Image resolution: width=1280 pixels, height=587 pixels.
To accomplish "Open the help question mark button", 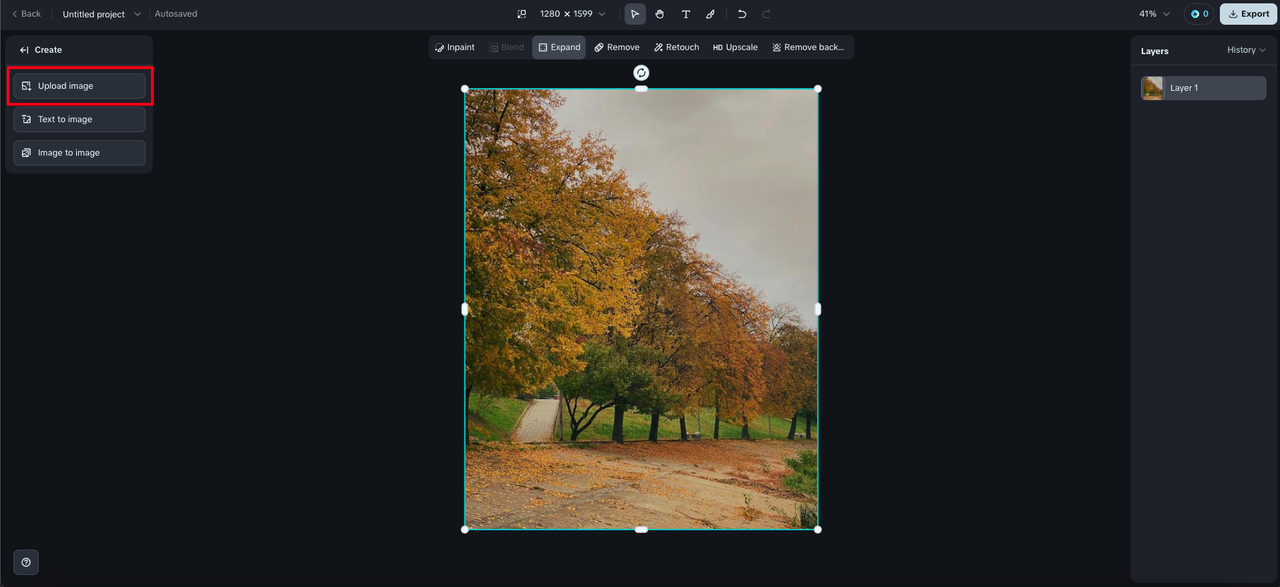I will point(26,562).
